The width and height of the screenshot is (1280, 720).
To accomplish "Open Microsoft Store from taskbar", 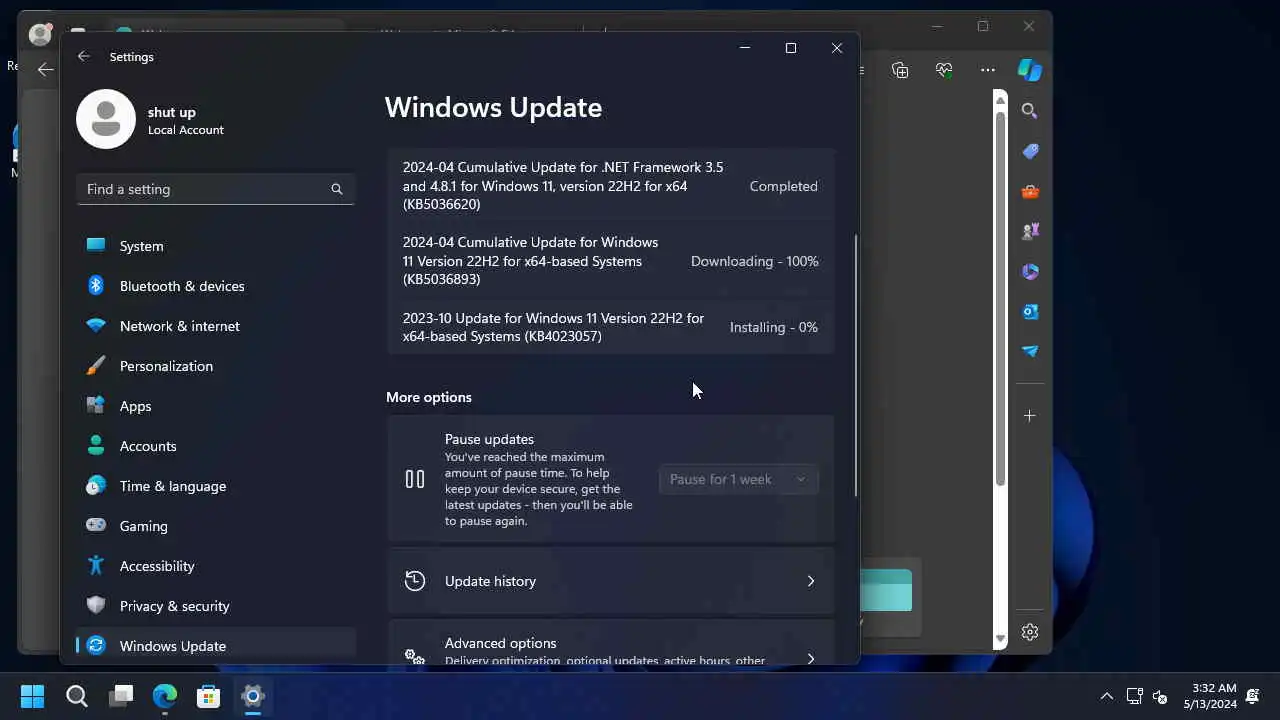I will pyautogui.click(x=209, y=696).
